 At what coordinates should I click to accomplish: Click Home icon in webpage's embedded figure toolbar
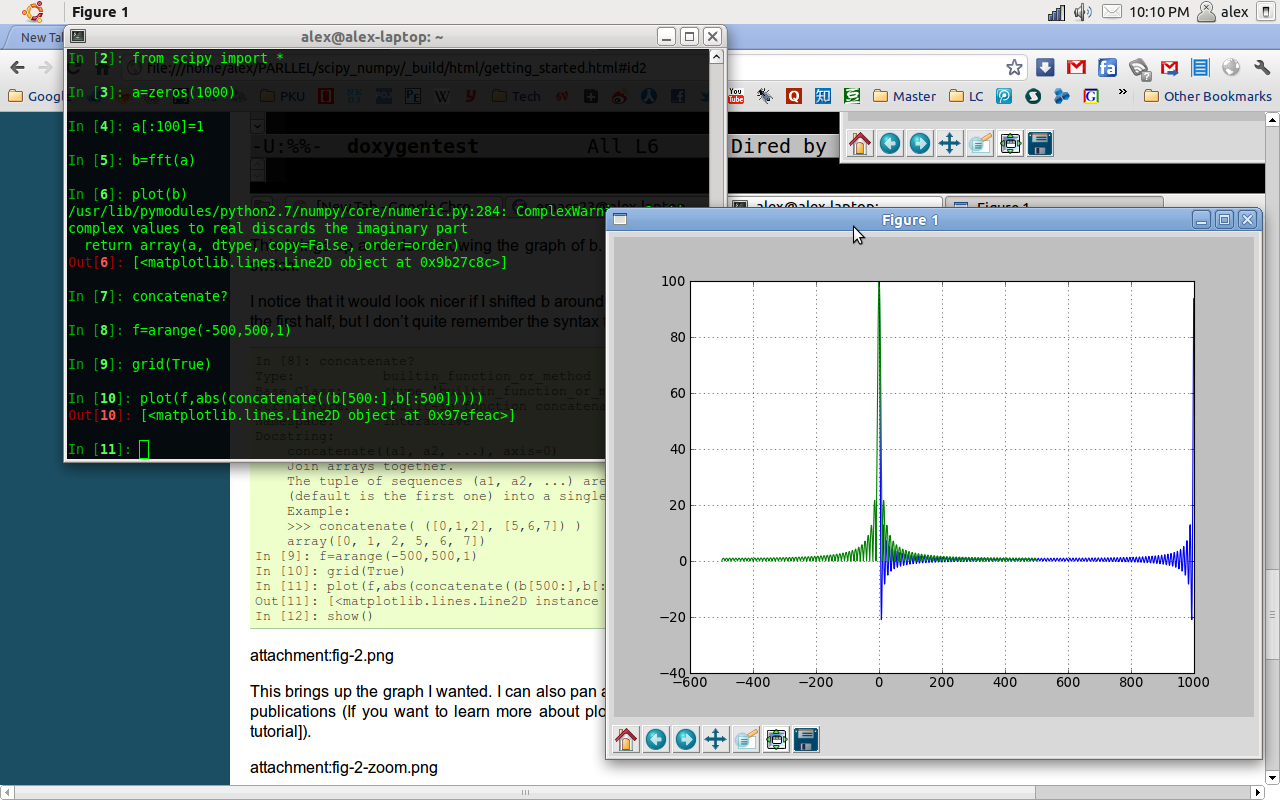[x=860, y=144]
